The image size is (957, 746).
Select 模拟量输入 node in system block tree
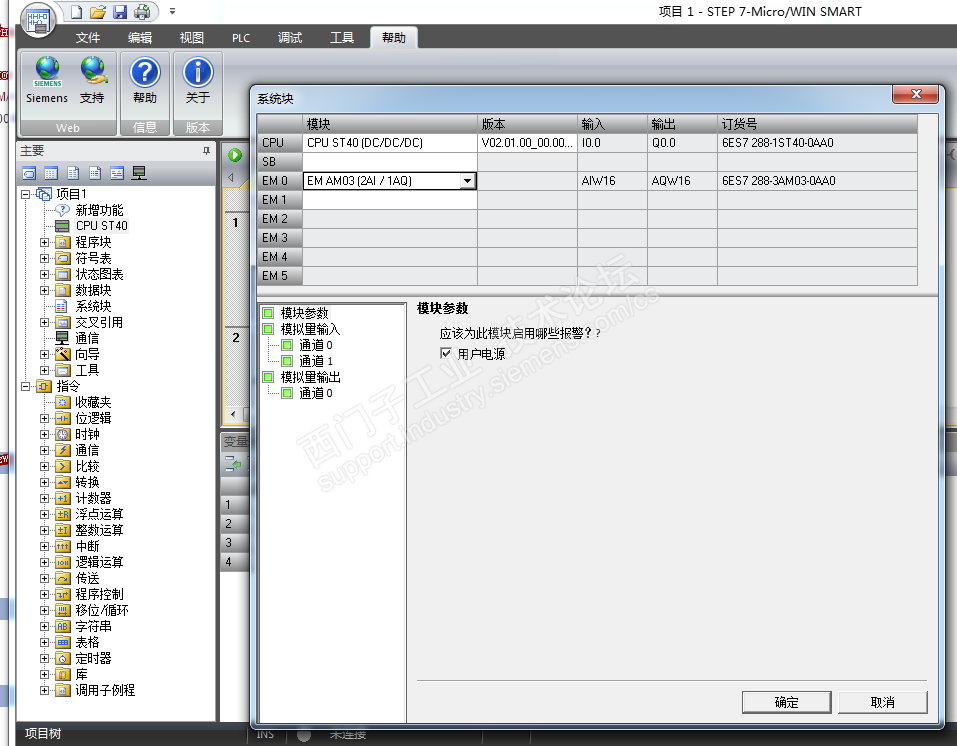click(x=310, y=329)
